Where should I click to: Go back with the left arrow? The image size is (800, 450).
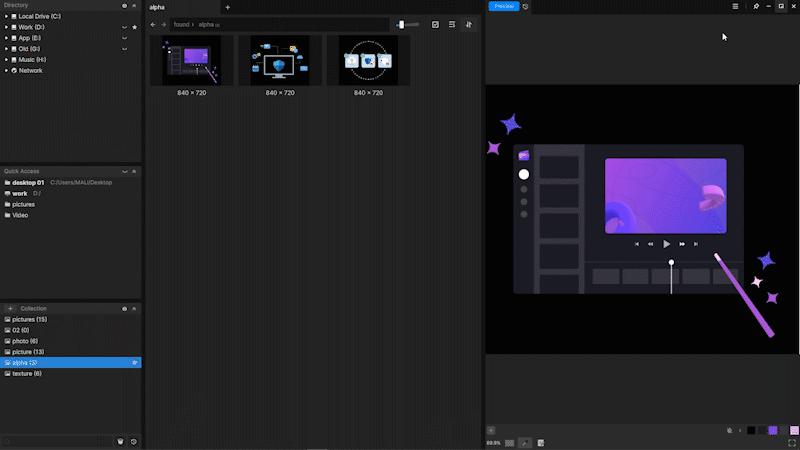(x=153, y=24)
